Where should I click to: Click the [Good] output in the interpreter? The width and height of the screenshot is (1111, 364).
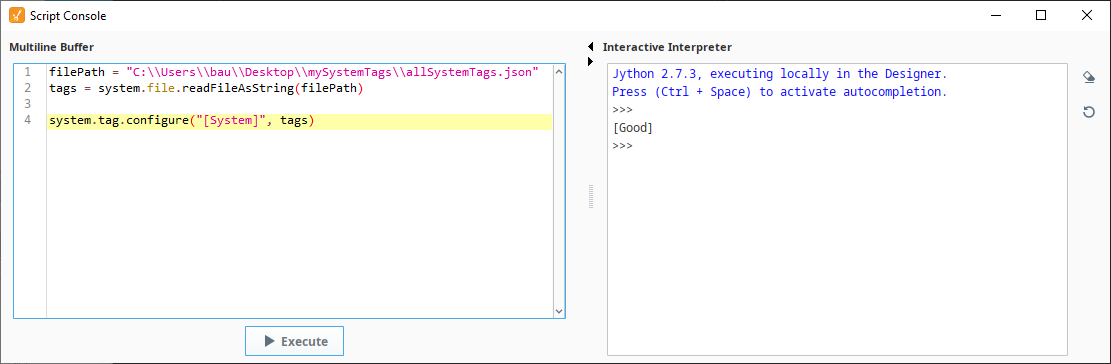click(x=632, y=128)
